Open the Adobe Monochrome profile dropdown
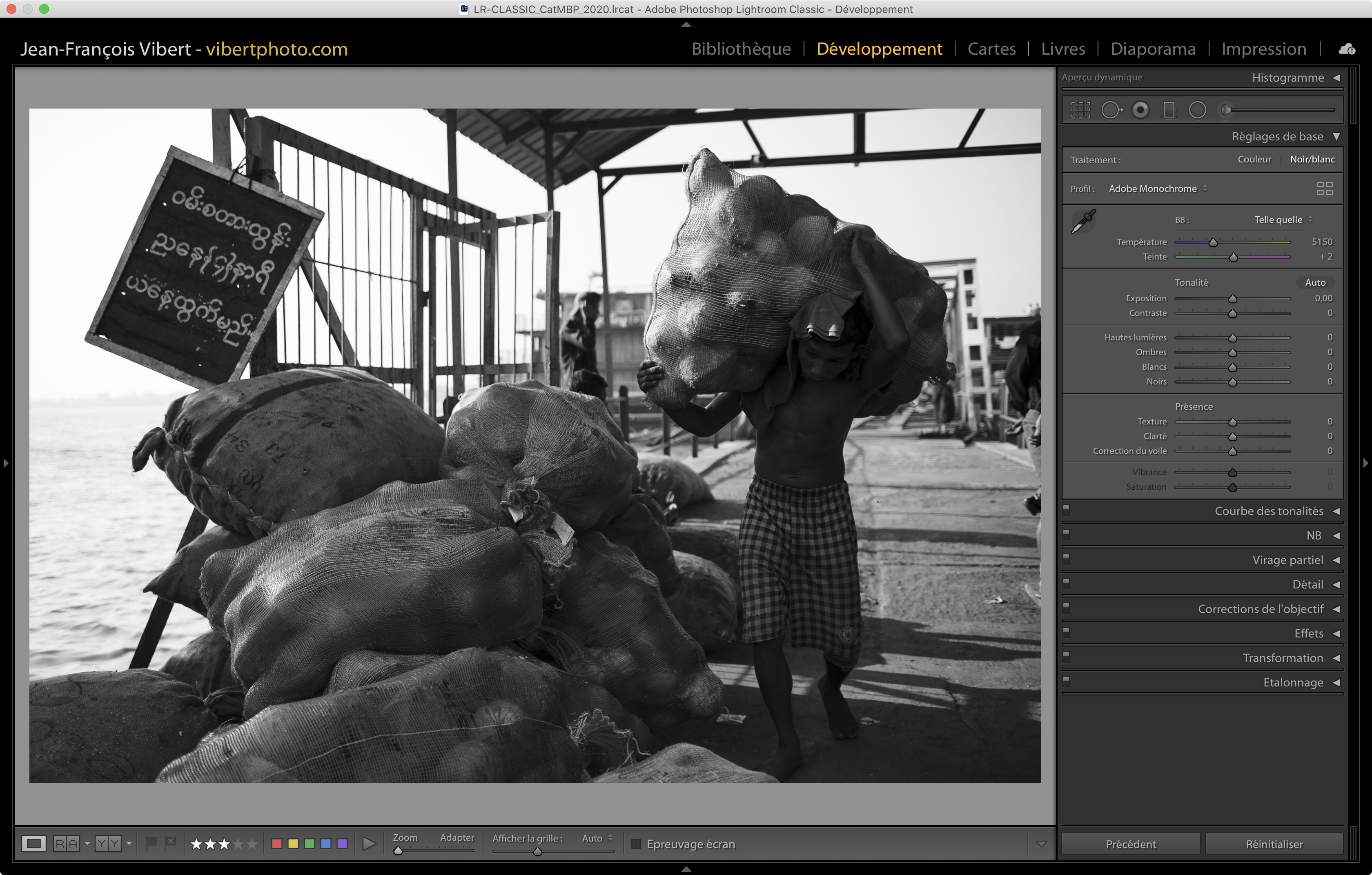Screen dimensions: 1372x875 [x=1157, y=189]
